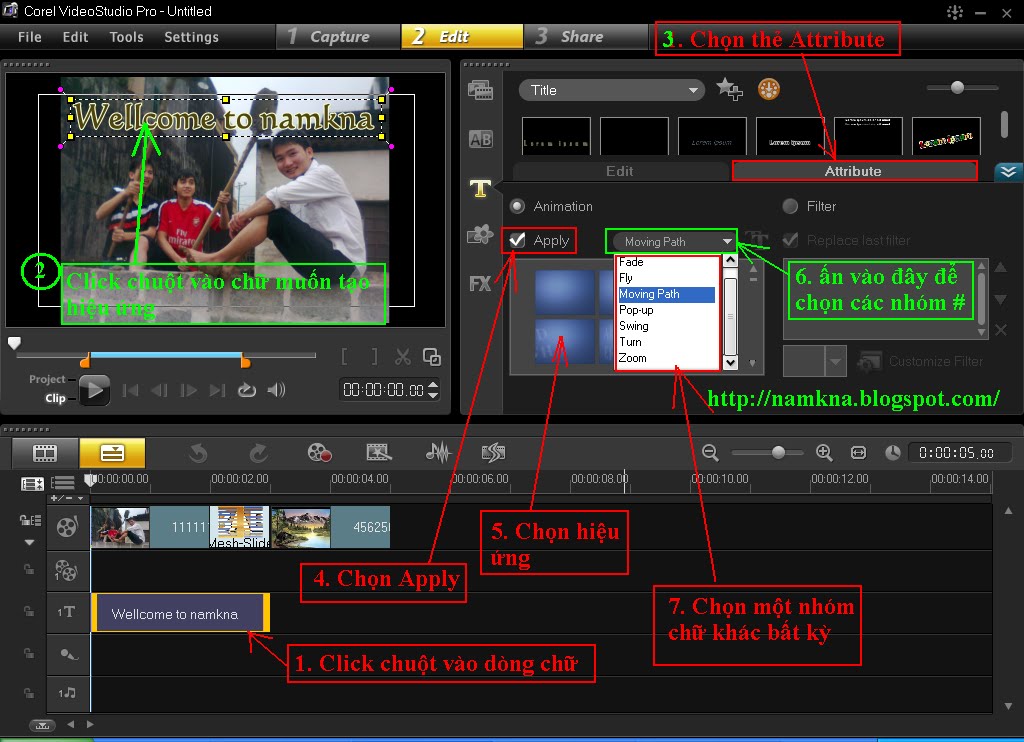Open the Title category dropdown
The height and width of the screenshot is (742, 1024).
coord(611,90)
